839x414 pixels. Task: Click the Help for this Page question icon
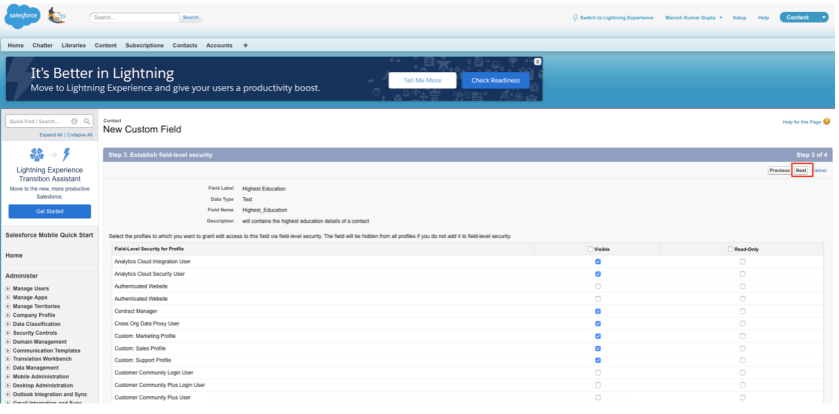[826, 122]
